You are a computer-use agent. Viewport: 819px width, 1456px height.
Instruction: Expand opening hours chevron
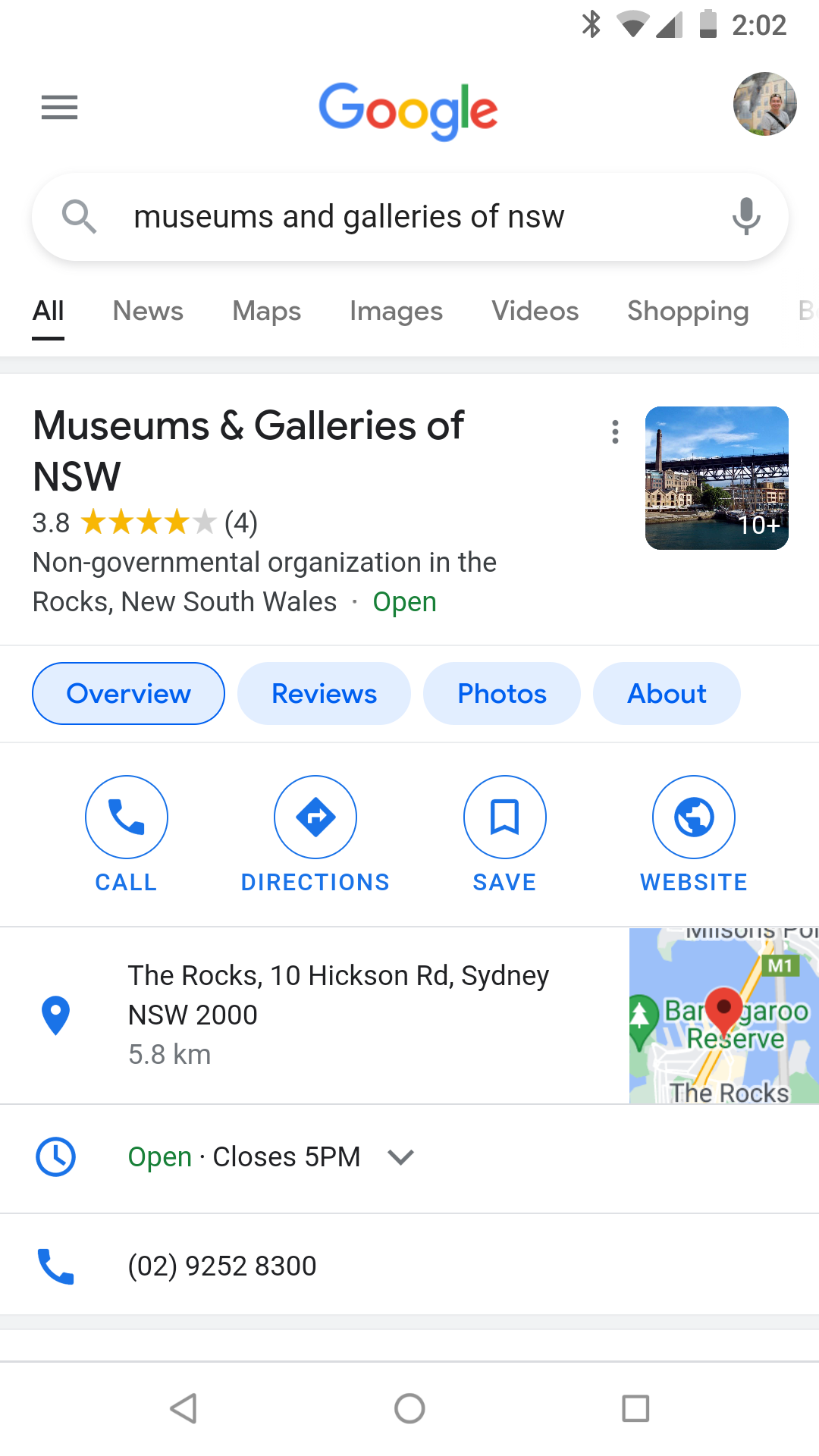400,1156
